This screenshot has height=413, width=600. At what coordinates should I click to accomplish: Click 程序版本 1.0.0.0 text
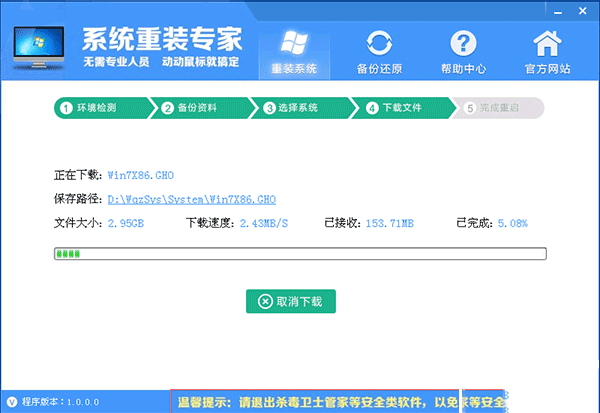coord(60,402)
